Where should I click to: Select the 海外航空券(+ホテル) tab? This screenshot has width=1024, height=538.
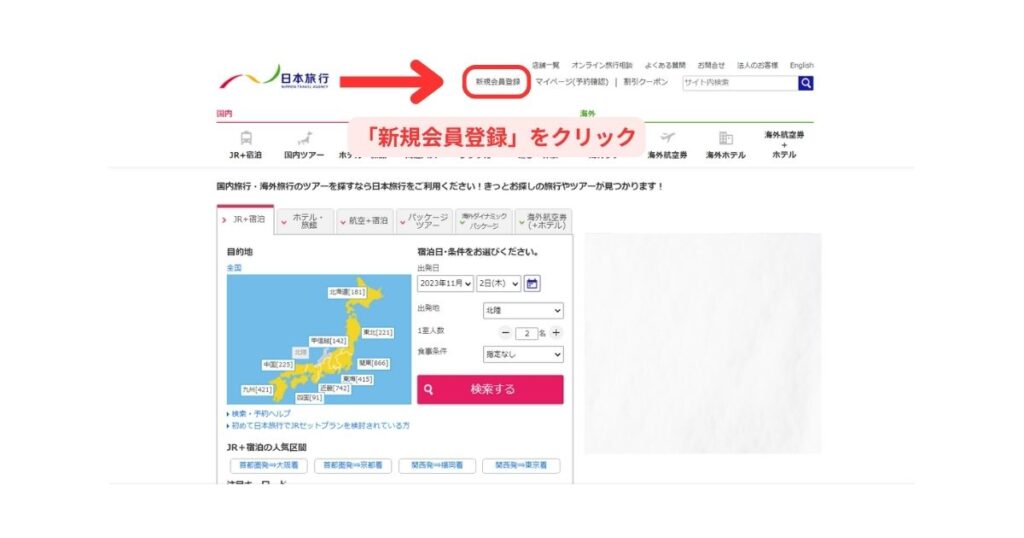pos(543,221)
